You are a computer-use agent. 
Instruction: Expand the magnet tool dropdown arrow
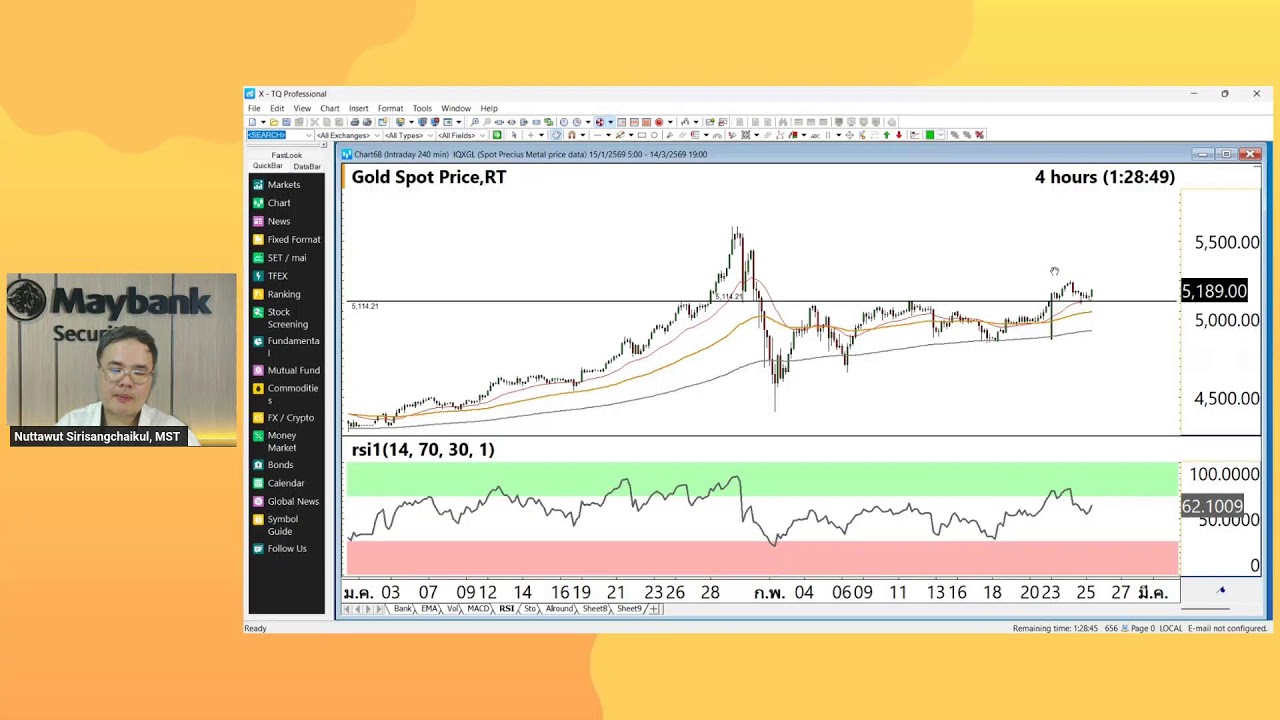pos(583,135)
